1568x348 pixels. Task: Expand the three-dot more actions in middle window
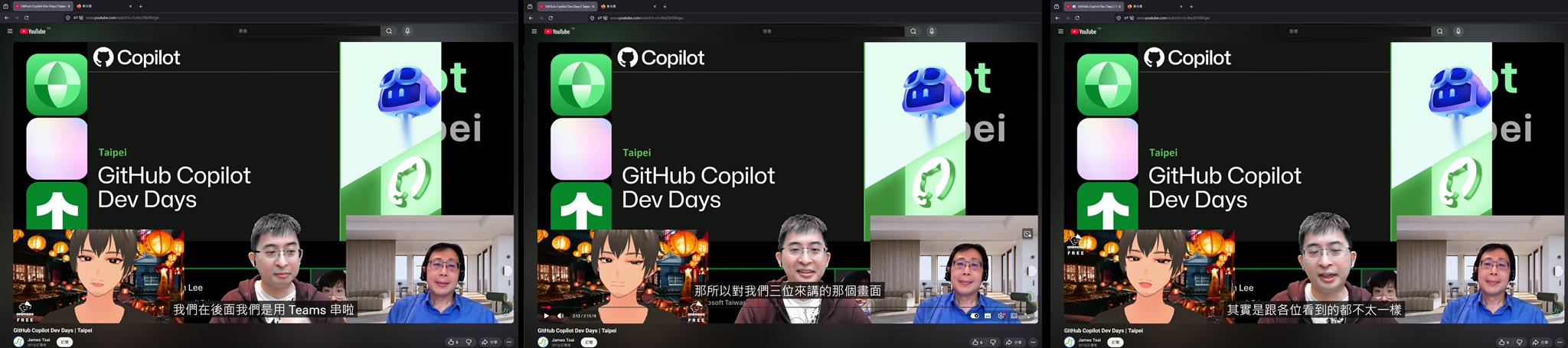pos(1034,342)
